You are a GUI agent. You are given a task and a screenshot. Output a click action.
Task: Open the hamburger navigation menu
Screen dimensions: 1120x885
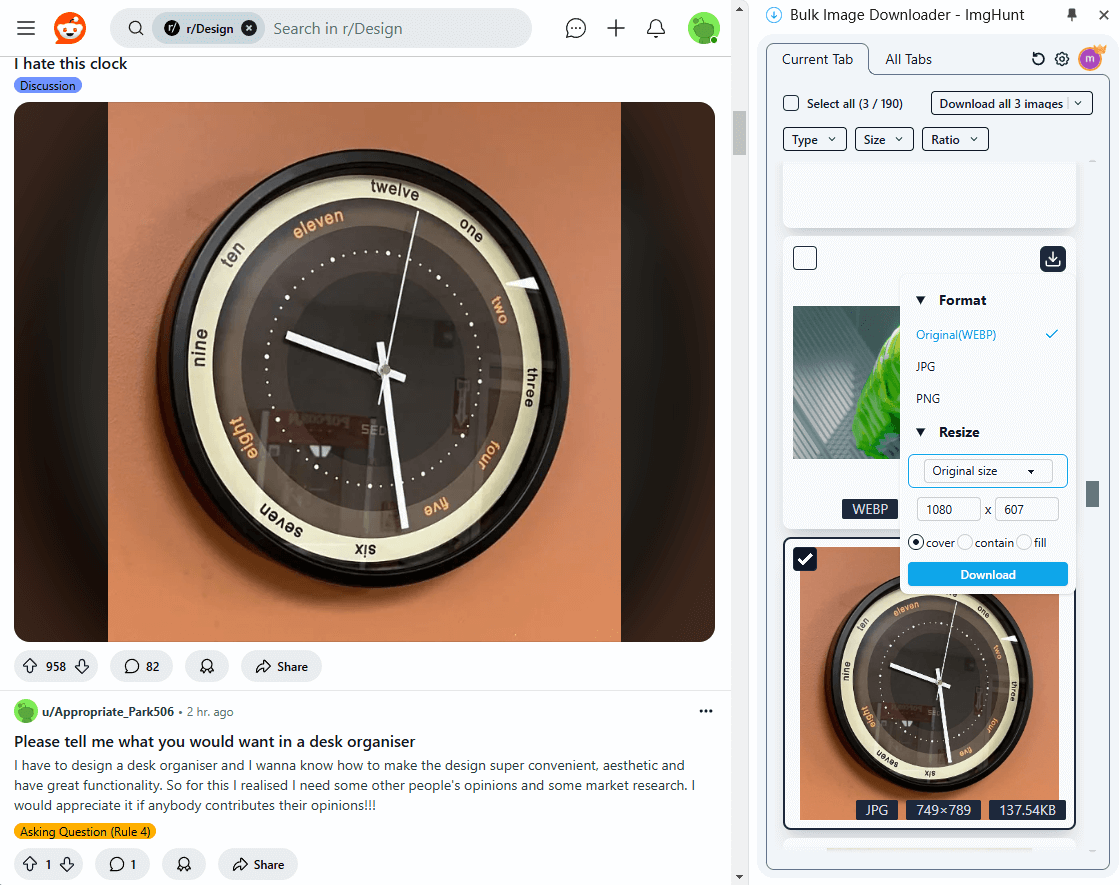point(26,28)
